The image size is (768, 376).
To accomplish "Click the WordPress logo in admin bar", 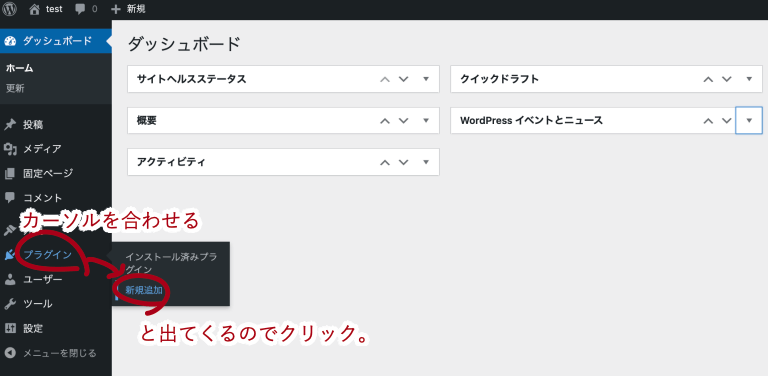I will [x=10, y=9].
